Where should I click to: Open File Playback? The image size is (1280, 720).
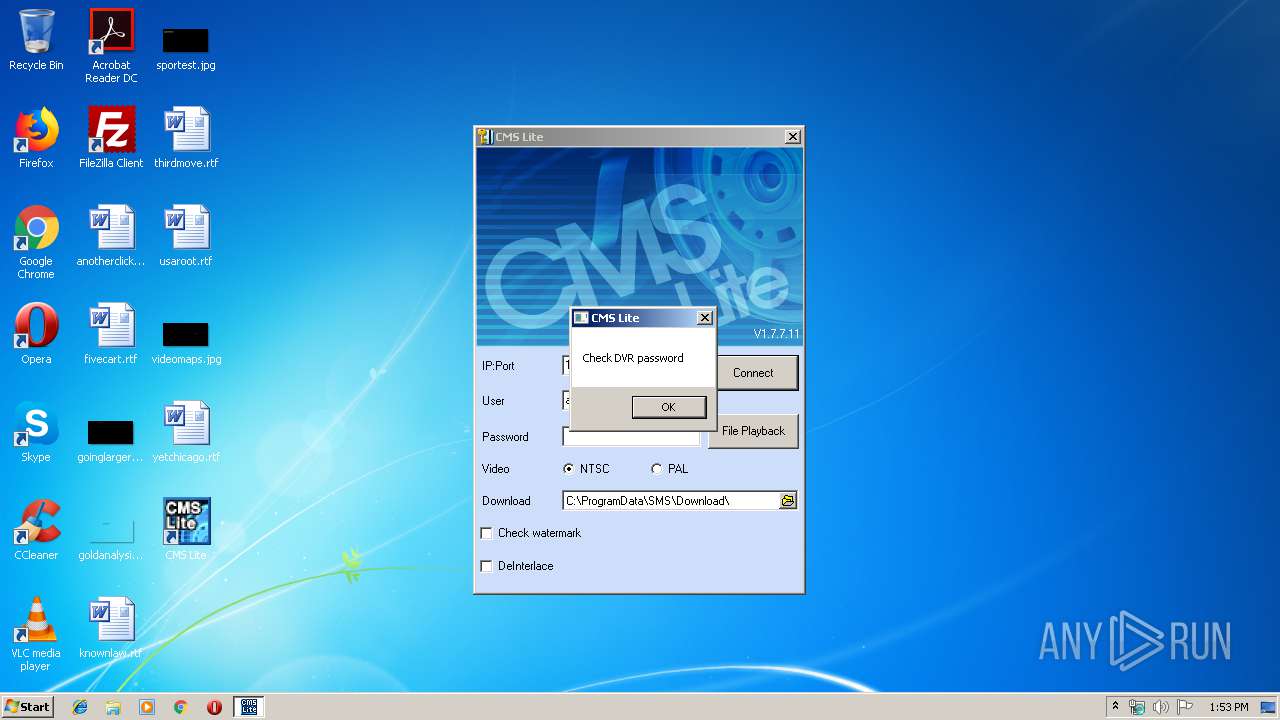point(753,431)
